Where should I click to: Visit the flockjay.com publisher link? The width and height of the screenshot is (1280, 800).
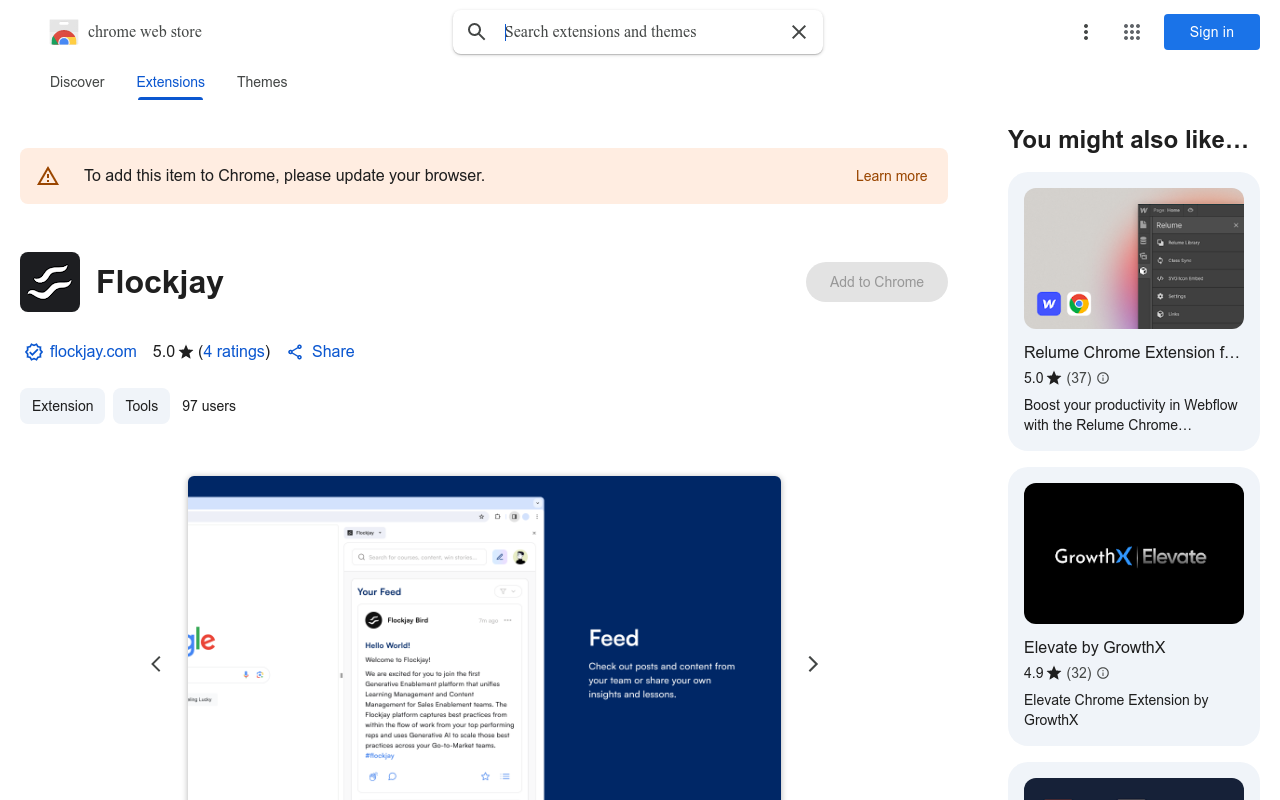pyautogui.click(x=93, y=352)
